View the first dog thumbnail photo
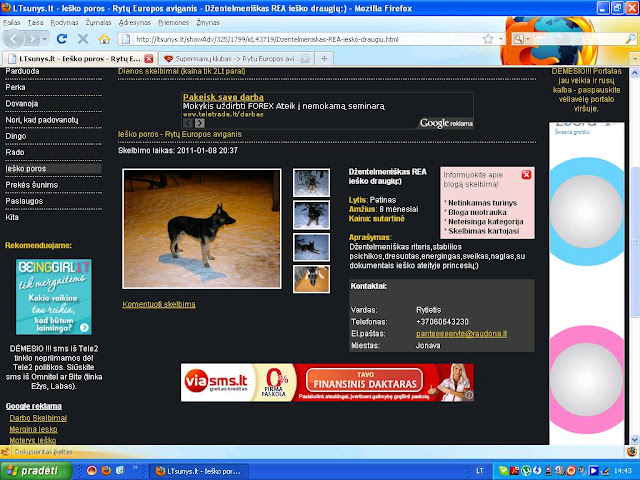This screenshot has height=480, width=640. [311, 183]
